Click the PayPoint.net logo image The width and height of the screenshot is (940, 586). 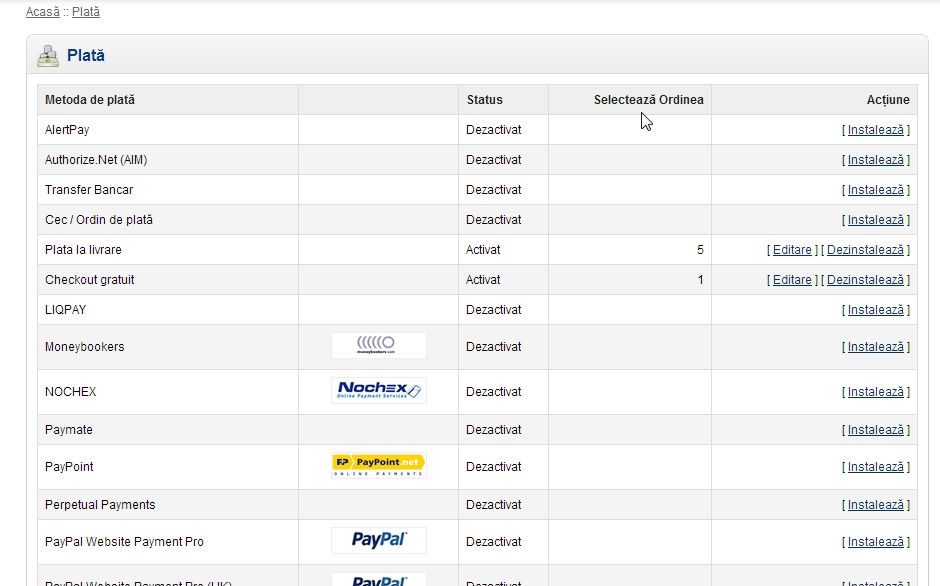[x=378, y=466]
